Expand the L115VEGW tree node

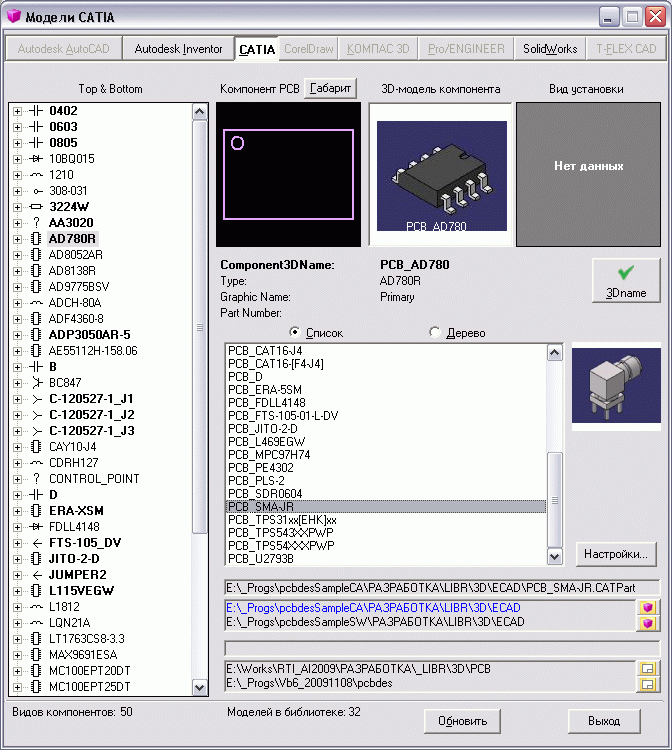click(x=18, y=591)
